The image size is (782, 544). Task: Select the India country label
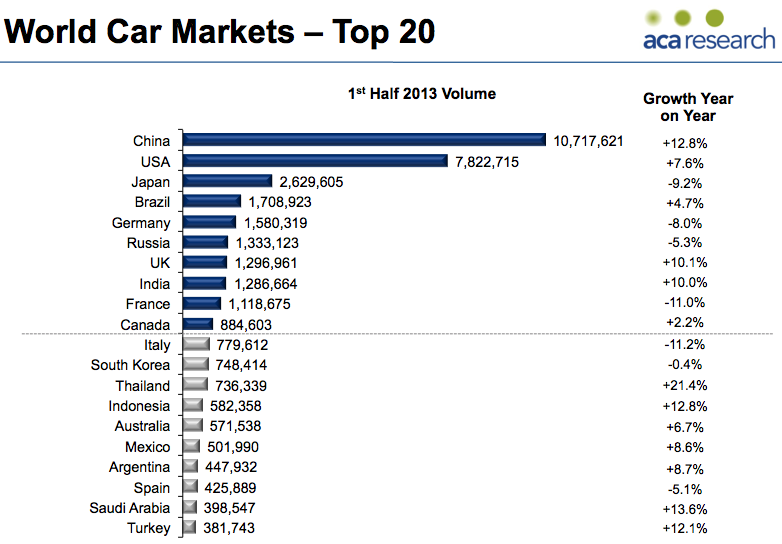point(153,284)
